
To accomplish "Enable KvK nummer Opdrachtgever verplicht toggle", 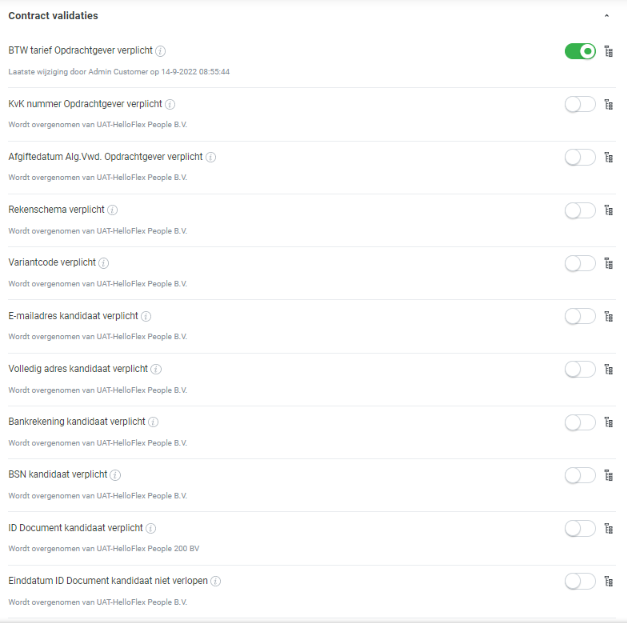I will coord(580,104).
